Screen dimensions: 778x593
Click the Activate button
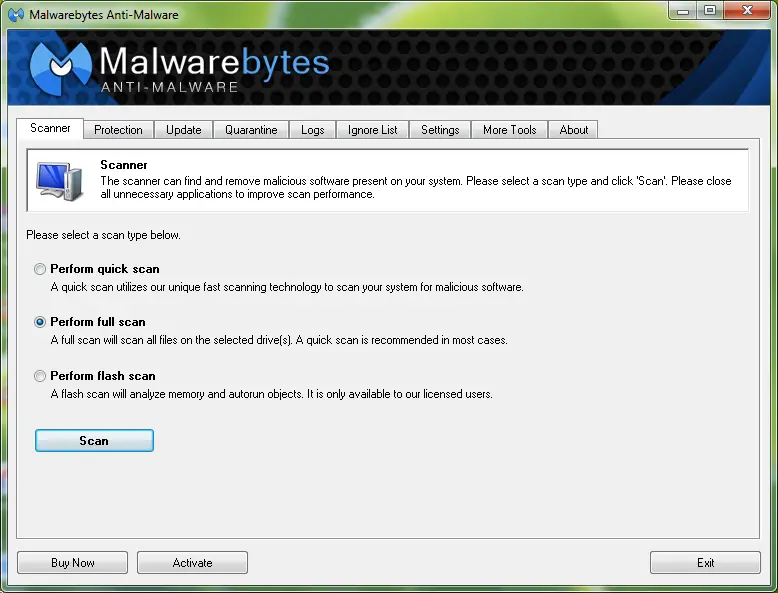(x=193, y=563)
